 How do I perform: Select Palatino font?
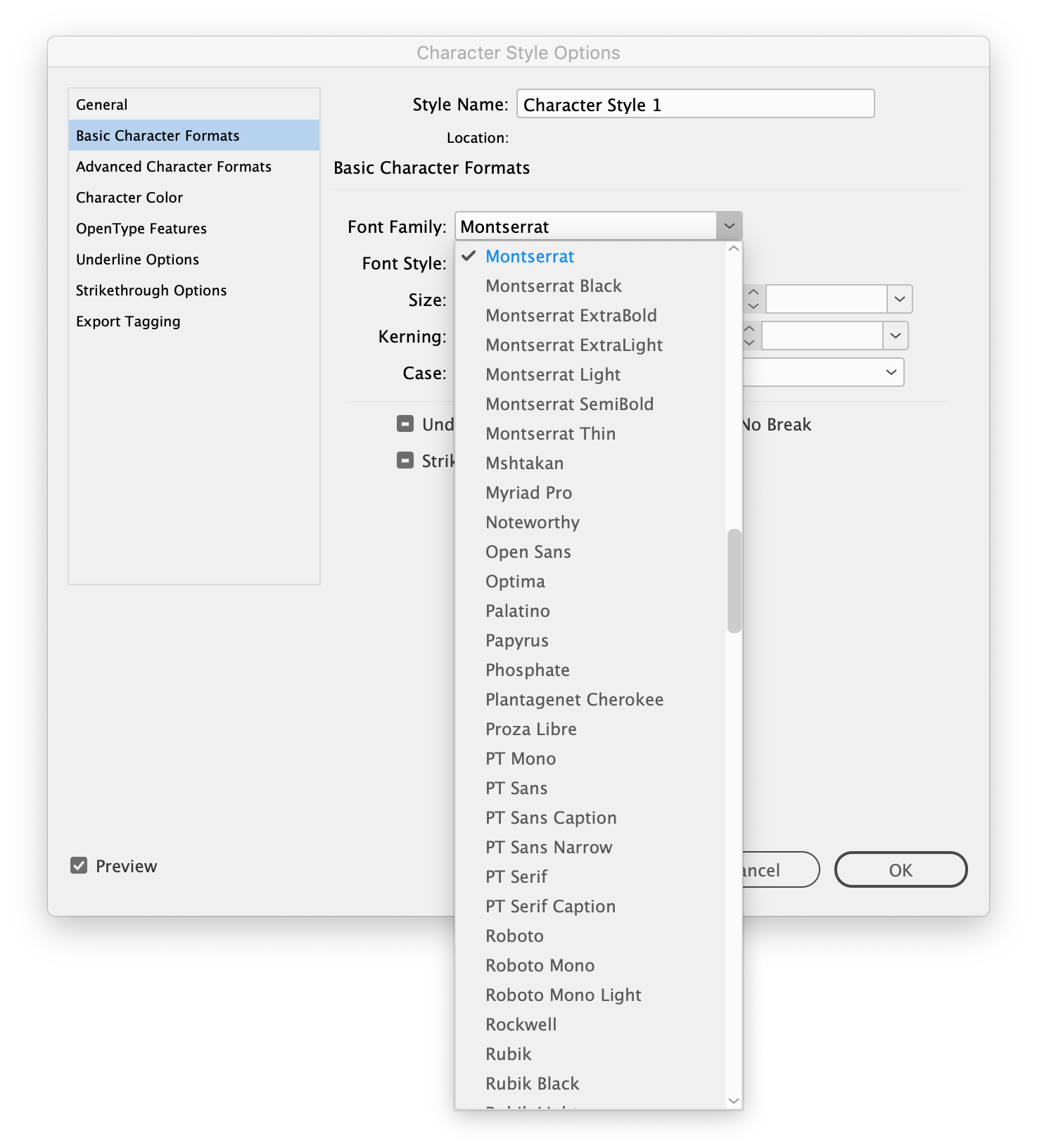590,611
